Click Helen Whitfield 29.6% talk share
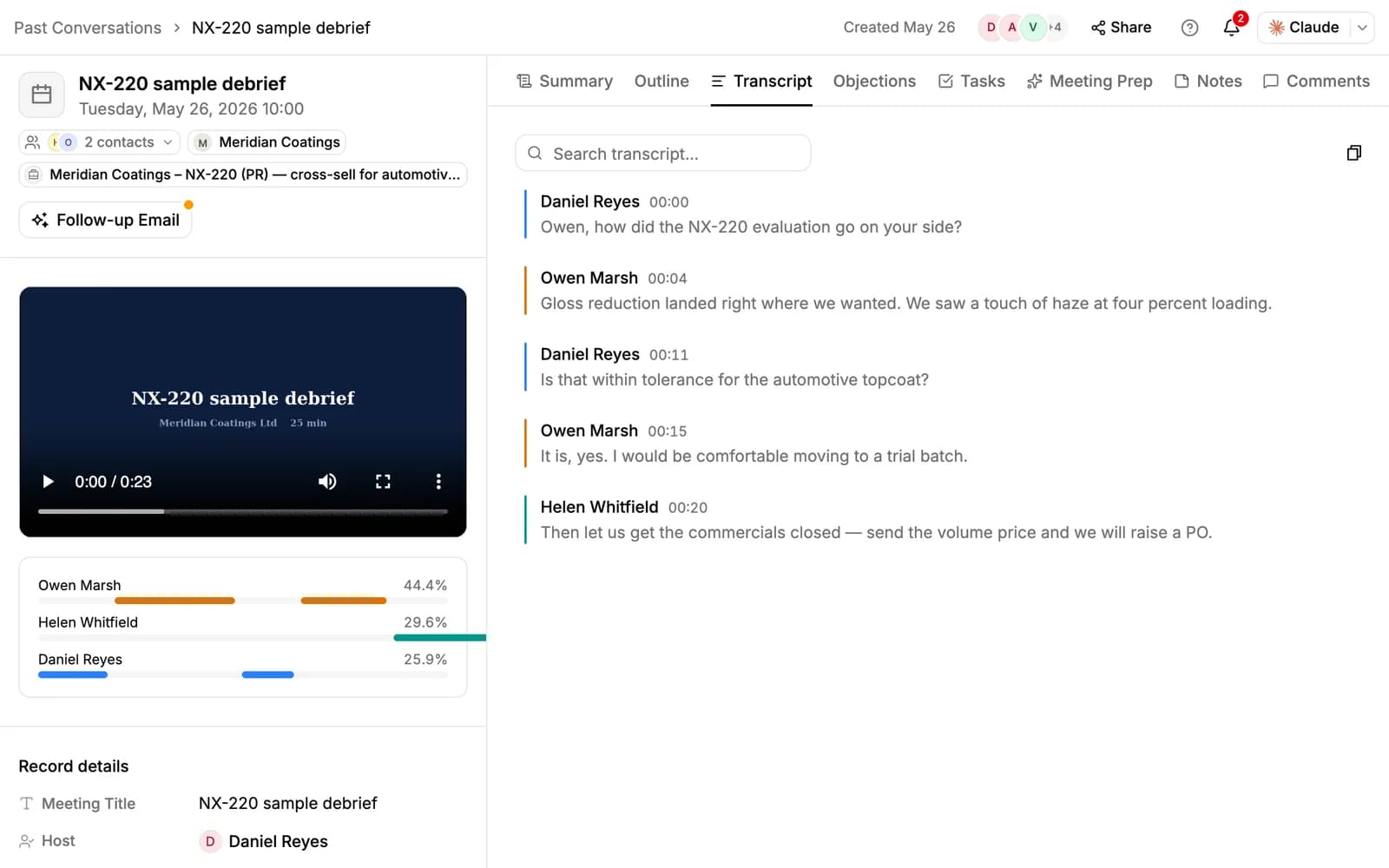 tap(425, 622)
